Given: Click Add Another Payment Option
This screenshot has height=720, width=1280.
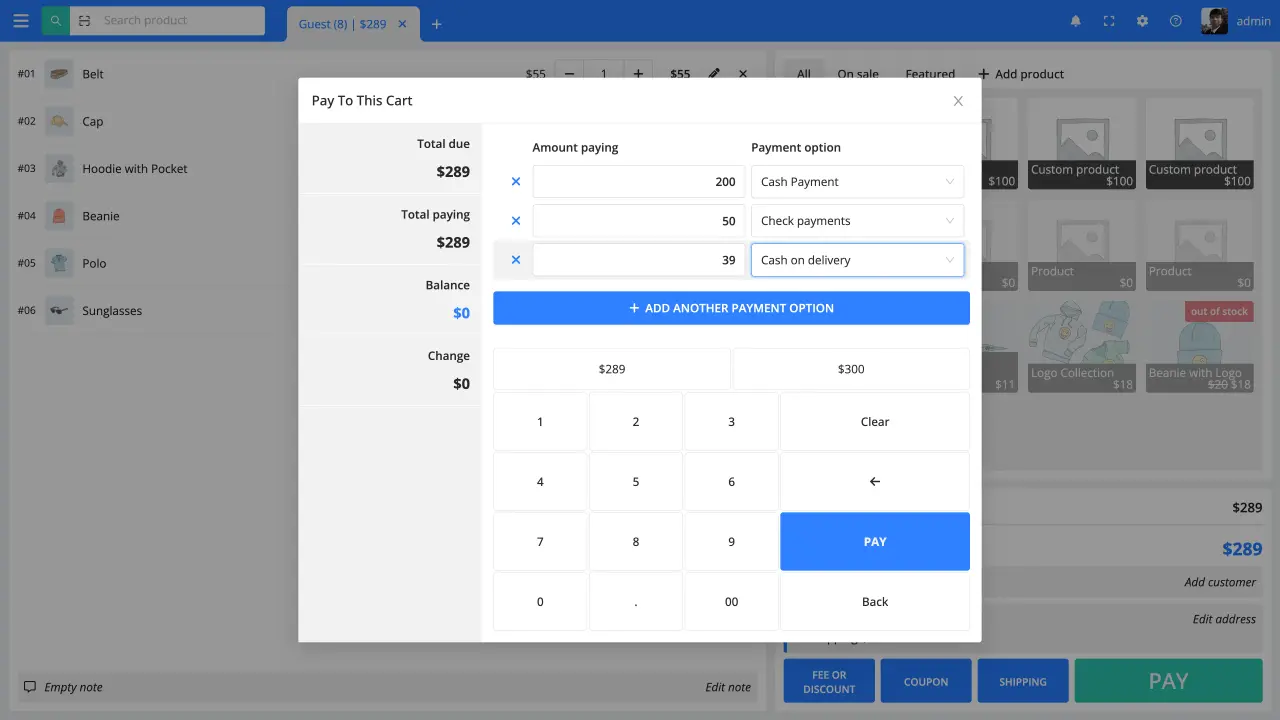Looking at the screenshot, I should [x=731, y=308].
